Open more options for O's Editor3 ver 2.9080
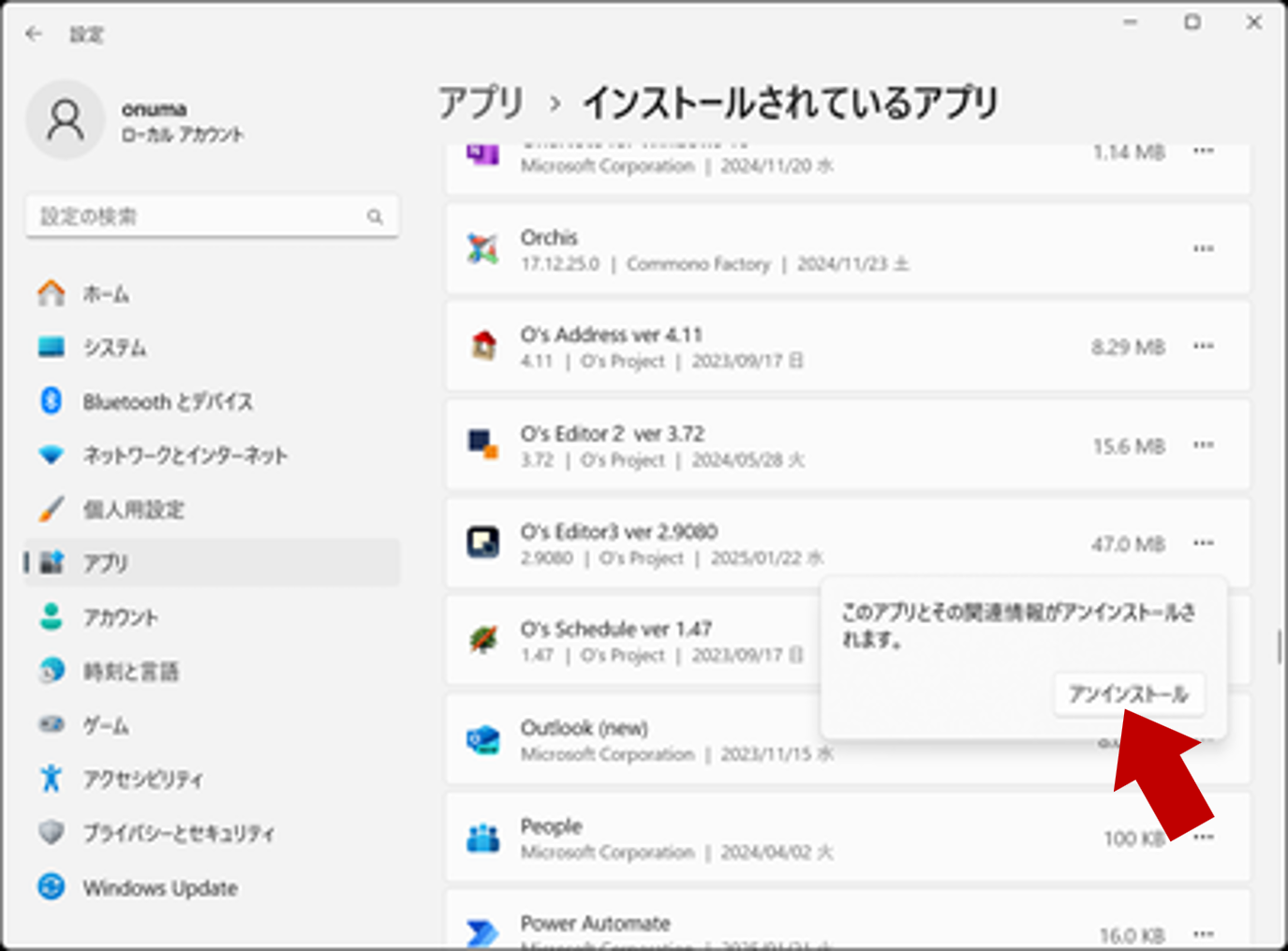Viewport: 1288px width, 951px height. (x=1204, y=543)
